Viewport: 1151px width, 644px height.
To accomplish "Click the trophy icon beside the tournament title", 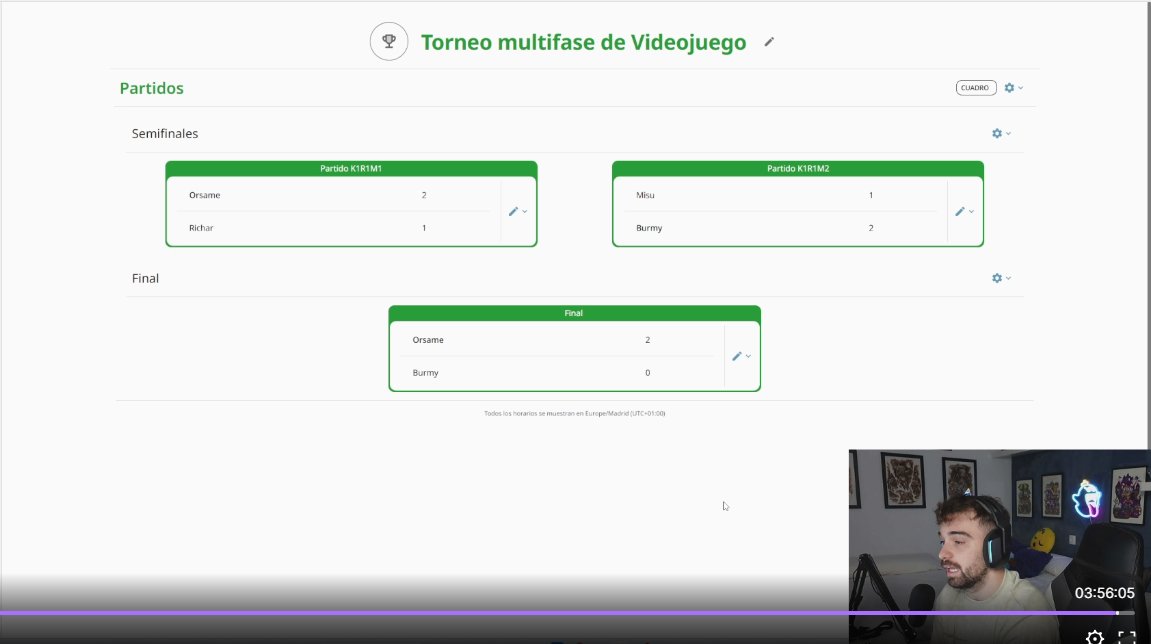I will [388, 41].
